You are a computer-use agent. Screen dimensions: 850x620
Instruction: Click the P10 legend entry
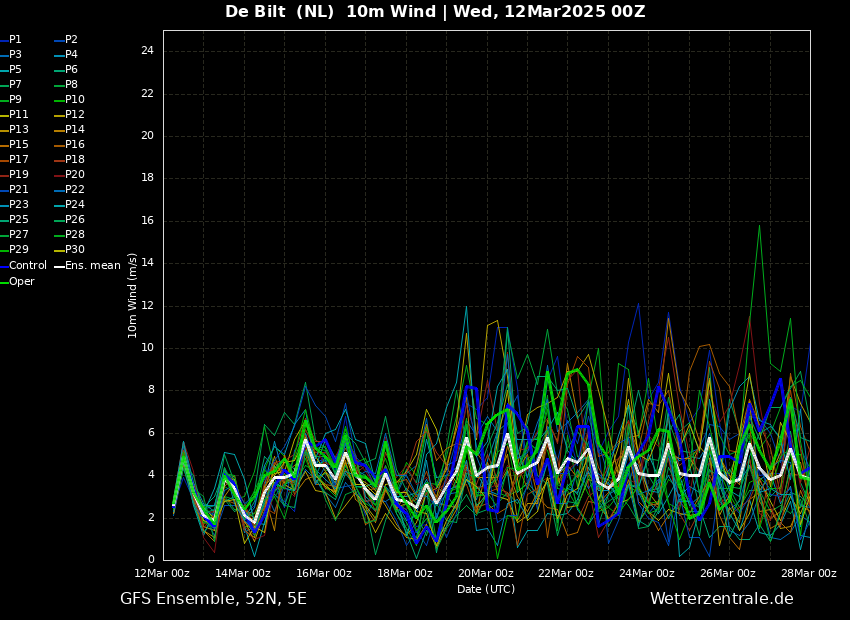[75, 100]
